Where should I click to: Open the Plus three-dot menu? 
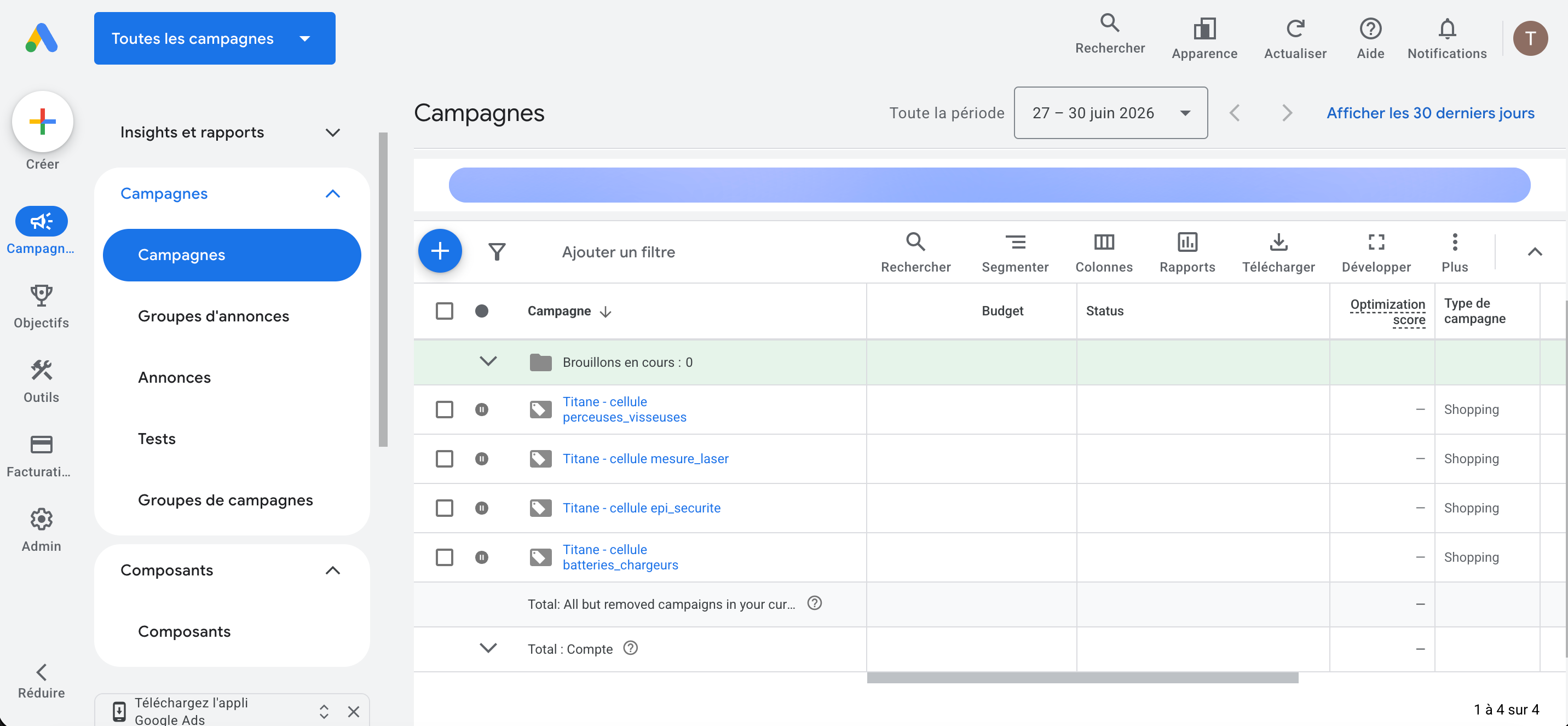[1455, 242]
